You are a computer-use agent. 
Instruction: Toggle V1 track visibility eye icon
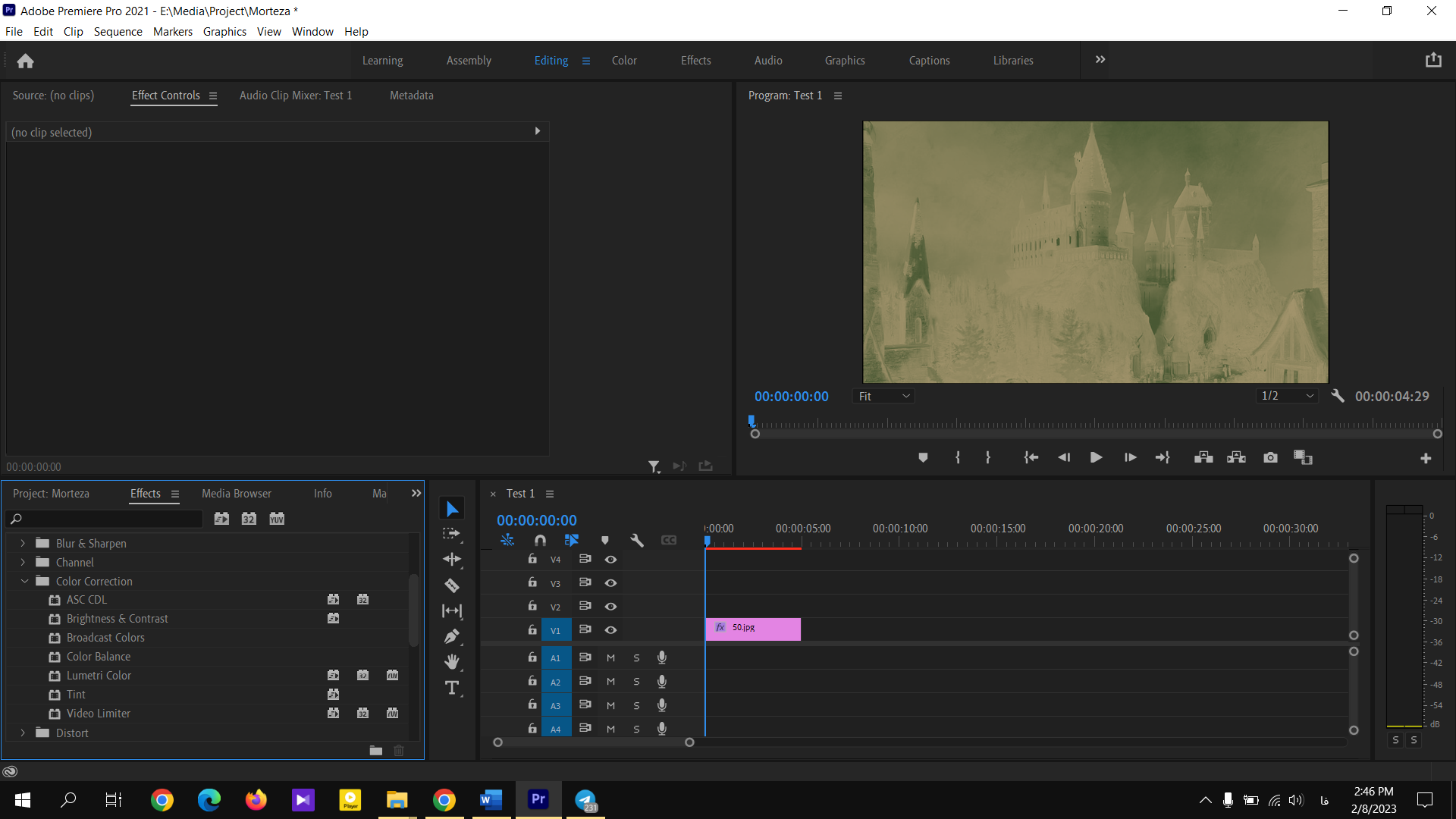pos(611,629)
